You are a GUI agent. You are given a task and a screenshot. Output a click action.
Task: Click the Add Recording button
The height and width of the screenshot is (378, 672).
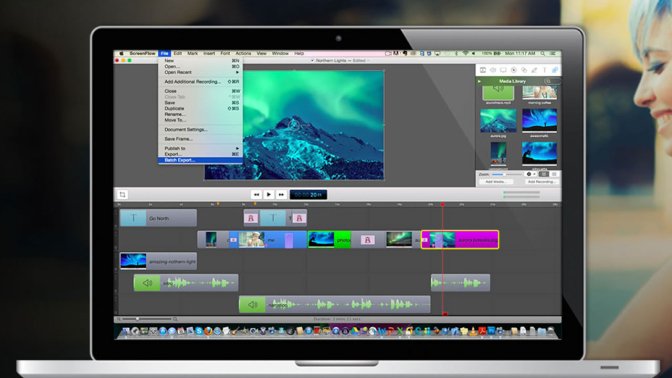coord(541,182)
